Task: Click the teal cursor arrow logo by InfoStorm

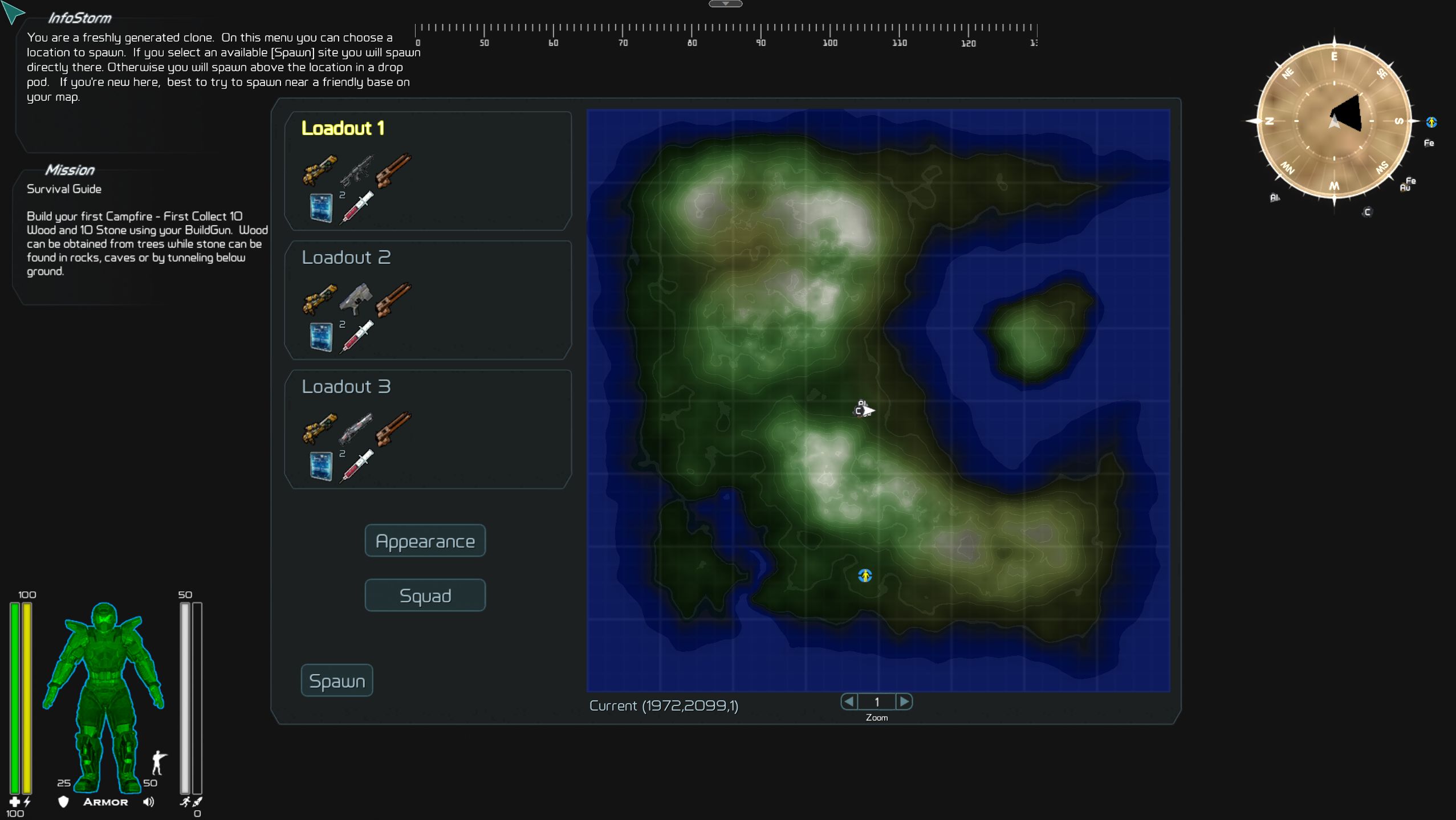Action: 13,13
